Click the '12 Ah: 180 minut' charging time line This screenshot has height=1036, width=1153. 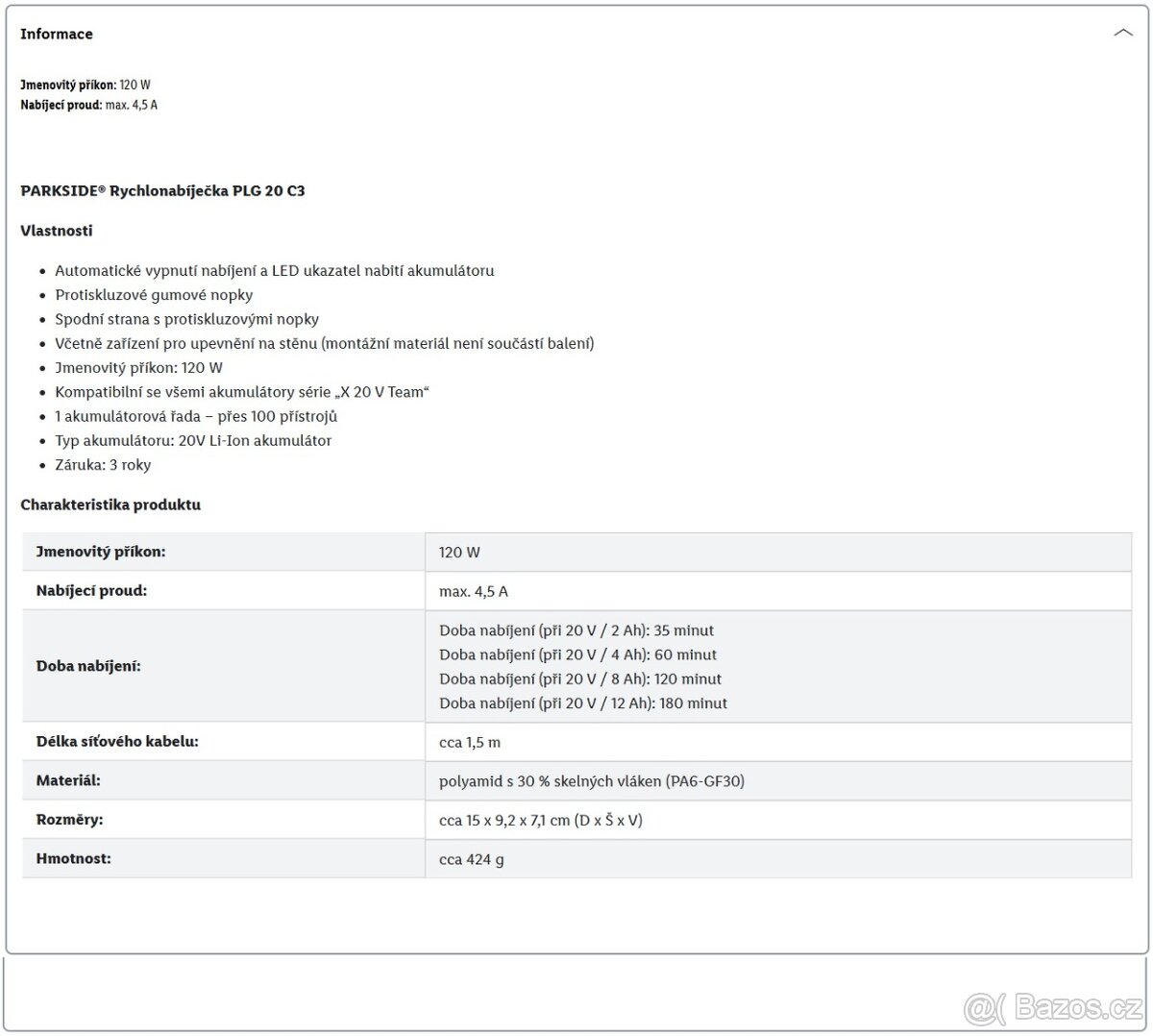pos(582,703)
